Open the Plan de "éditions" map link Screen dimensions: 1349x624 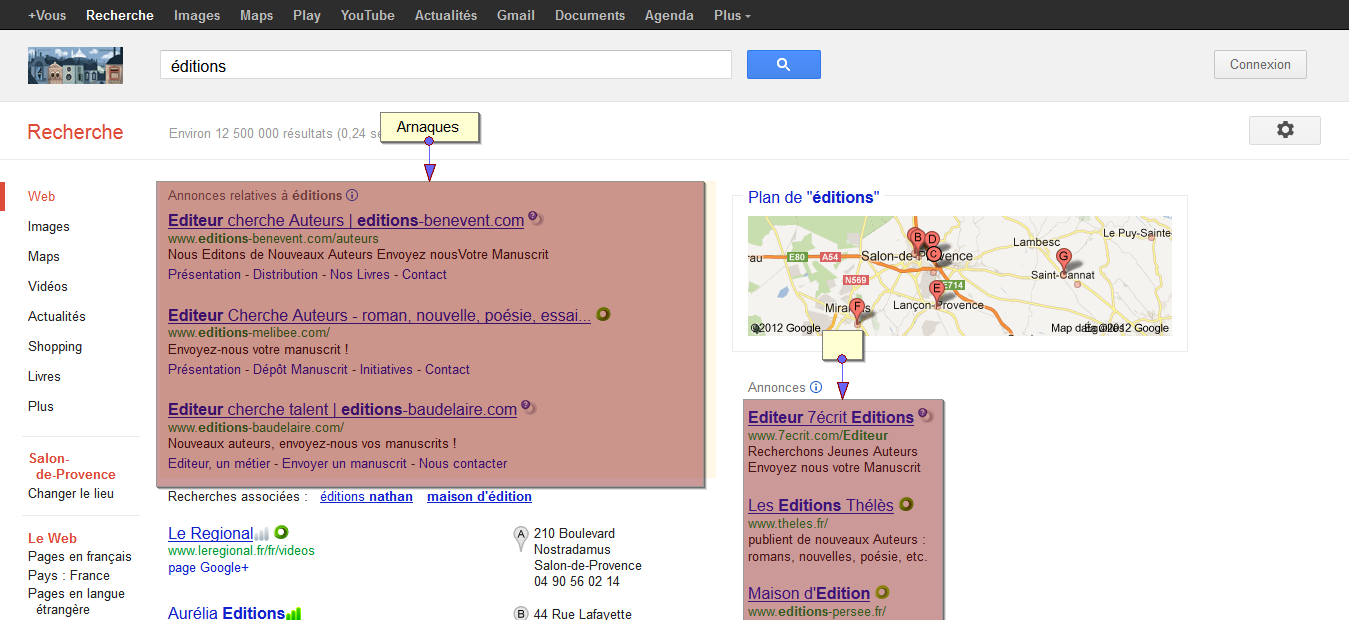point(814,198)
